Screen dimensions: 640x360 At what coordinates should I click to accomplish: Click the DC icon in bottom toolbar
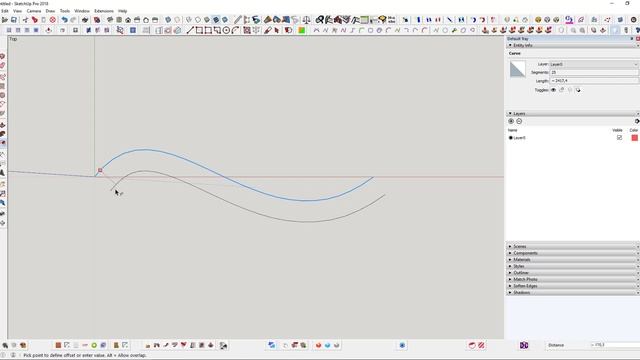point(524,345)
